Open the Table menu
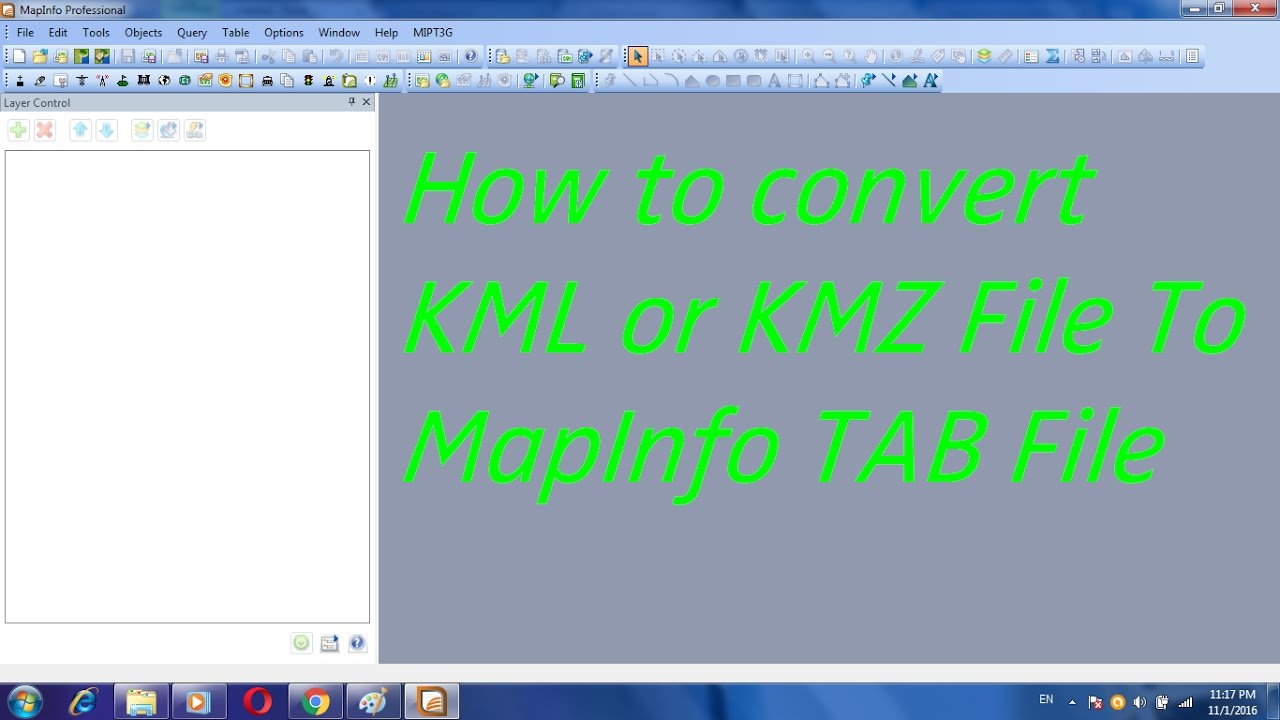 [236, 32]
